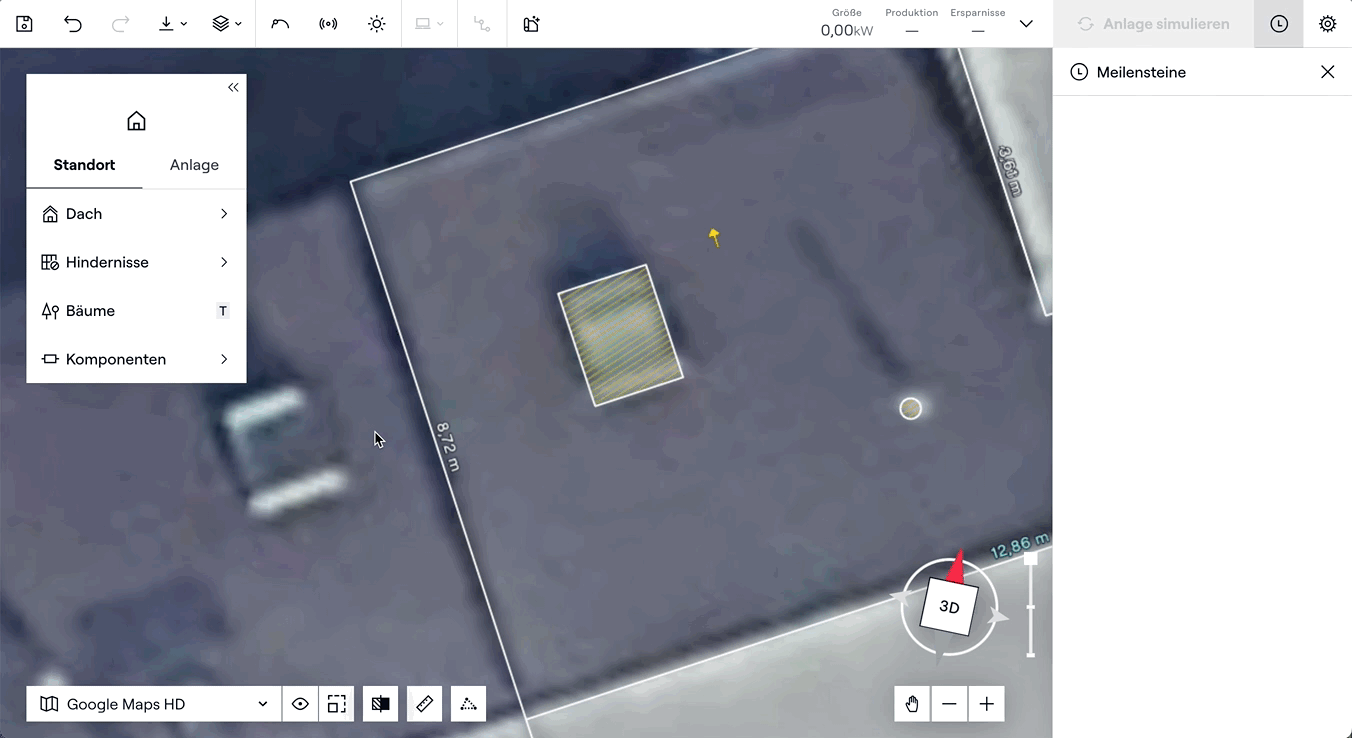Click the hand pan tool
Viewport: 1352px width, 738px height.
(x=912, y=704)
